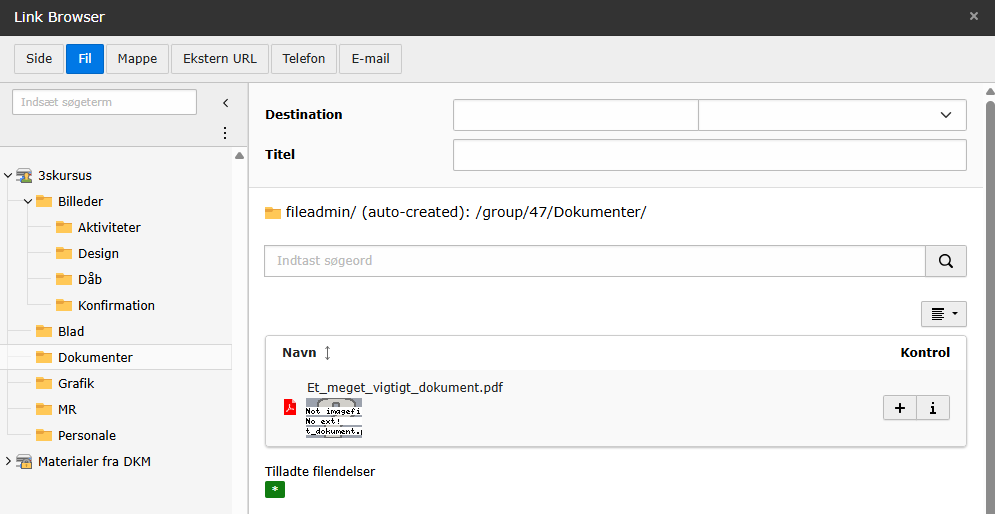This screenshot has height=514, width=995.
Task: Open the three-dot tree options menu
Action: click(x=225, y=133)
